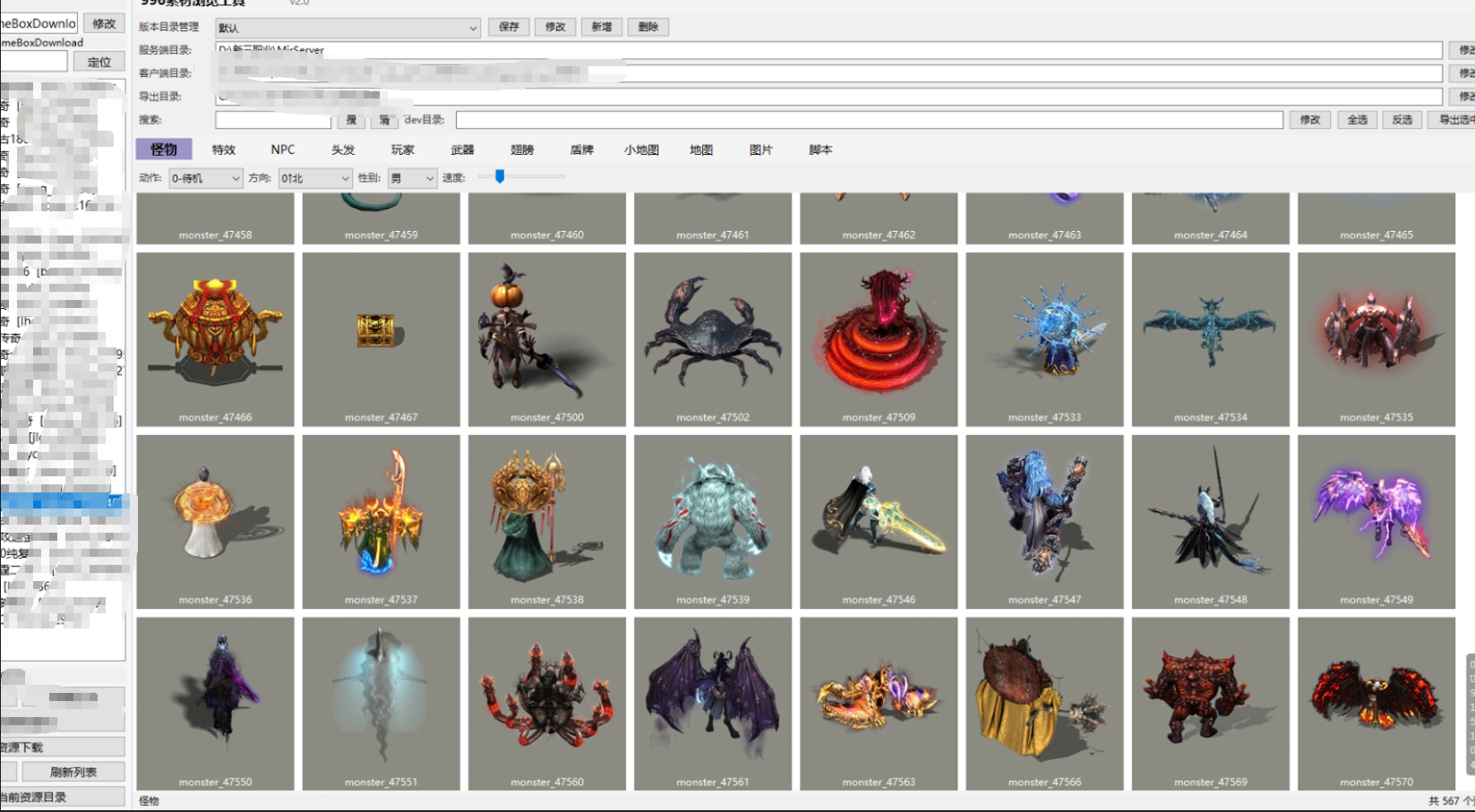Click the 修改 button next to 版本目录 保存

[555, 27]
